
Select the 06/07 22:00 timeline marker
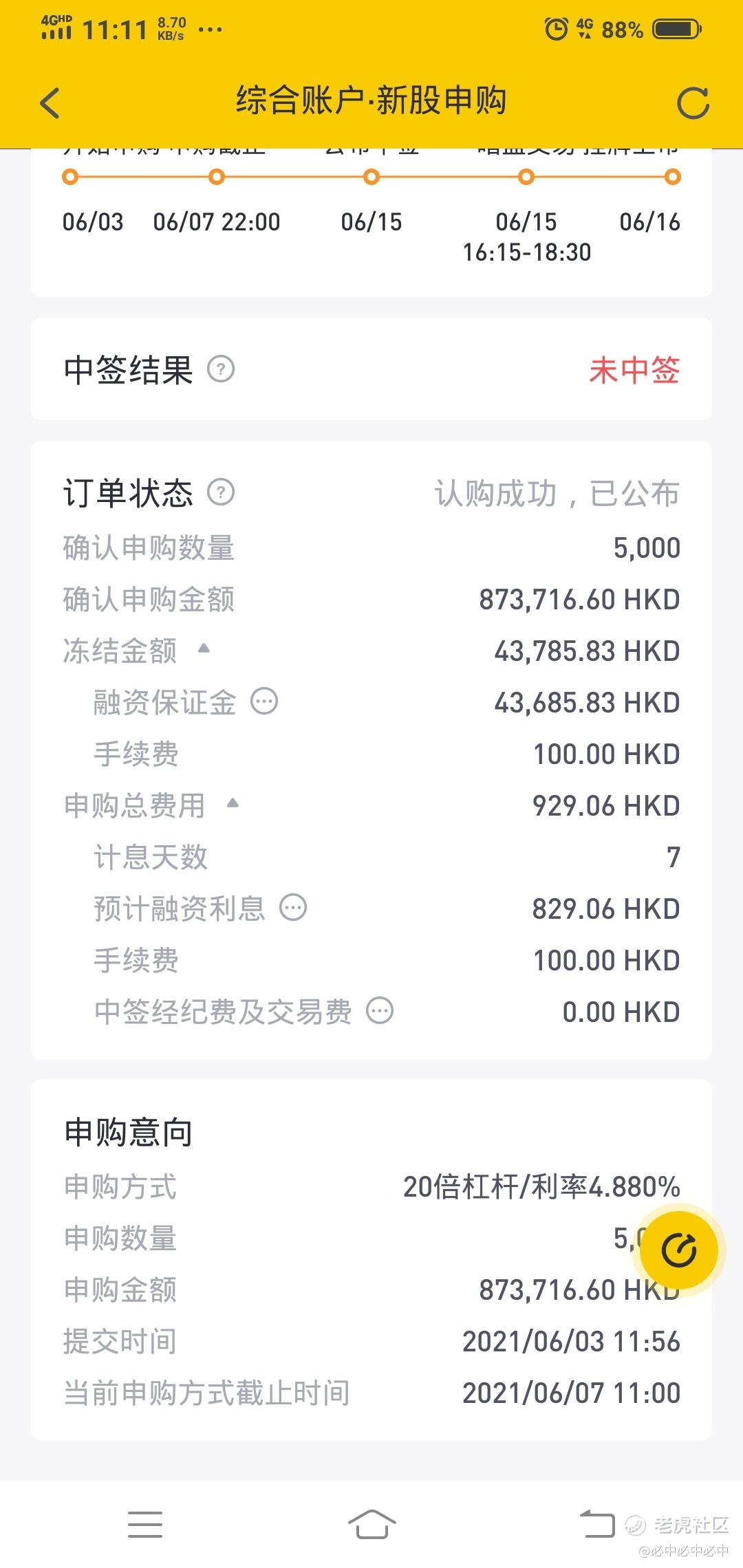(217, 177)
